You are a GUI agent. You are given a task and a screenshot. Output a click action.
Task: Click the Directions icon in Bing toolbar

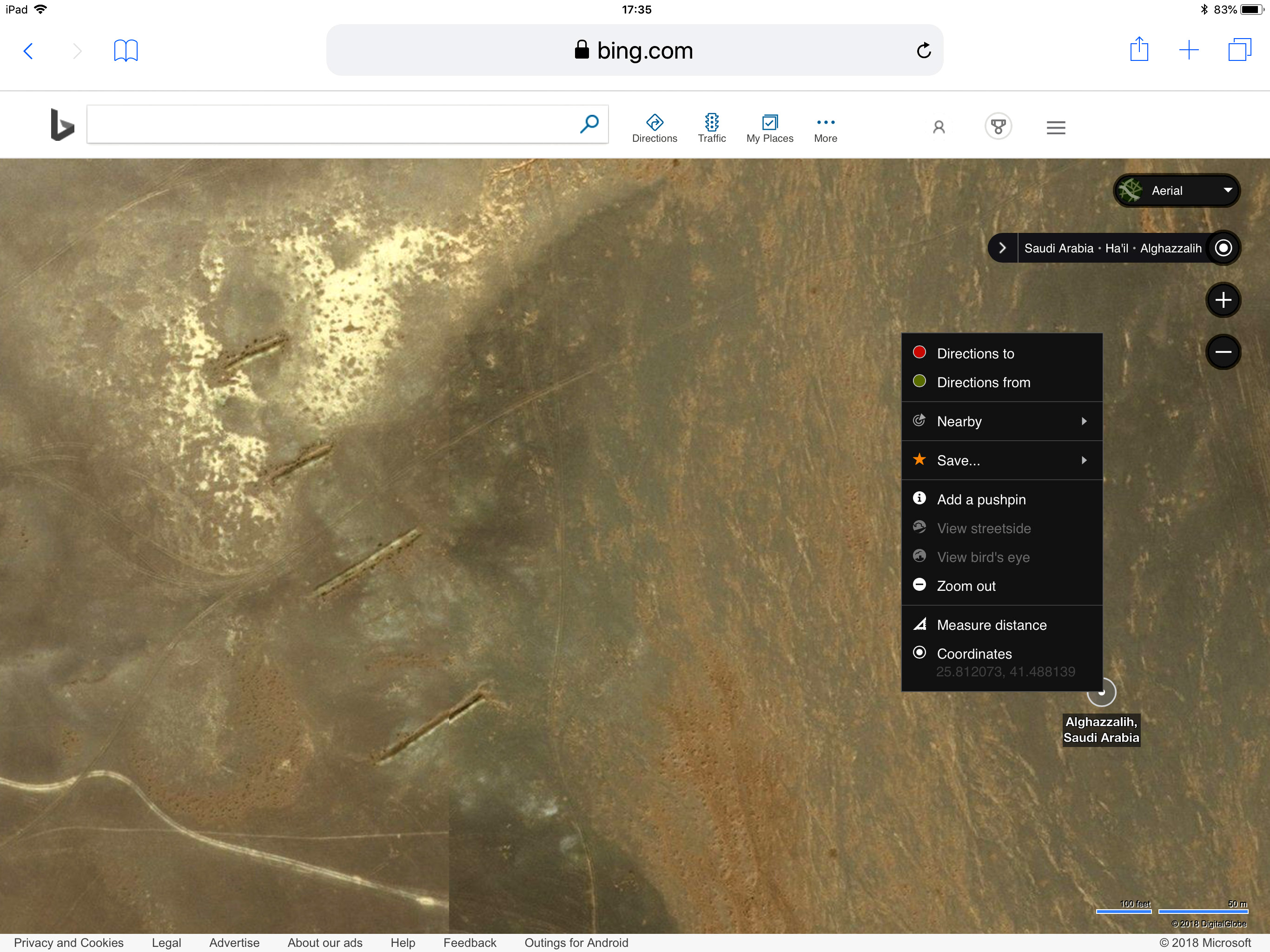[x=655, y=122]
